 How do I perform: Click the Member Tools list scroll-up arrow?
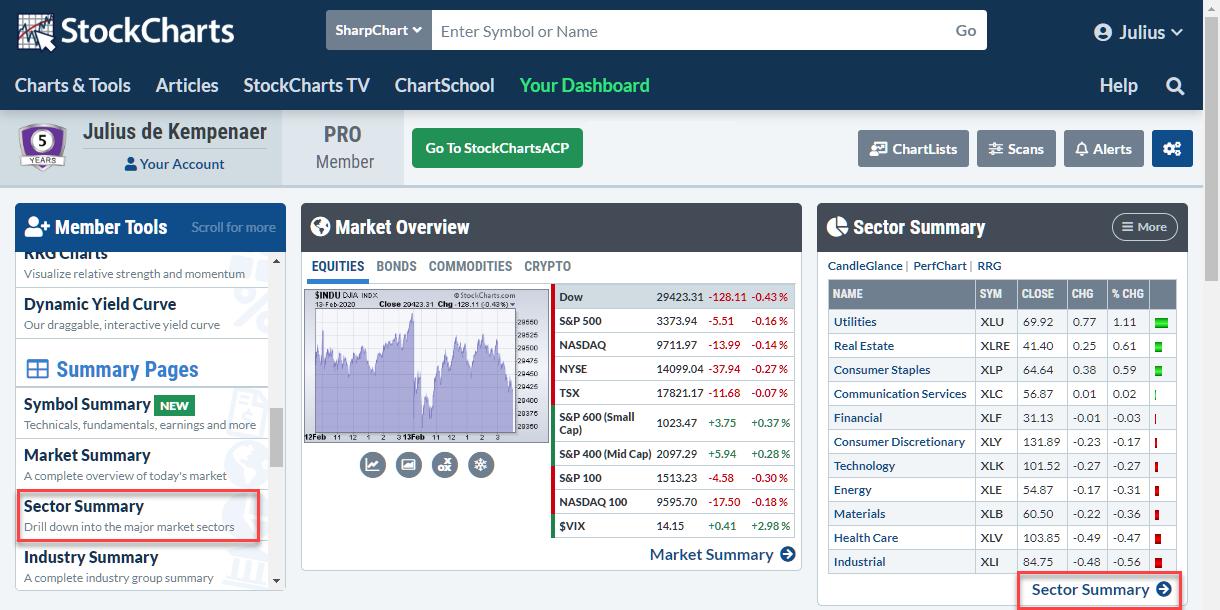(277, 261)
